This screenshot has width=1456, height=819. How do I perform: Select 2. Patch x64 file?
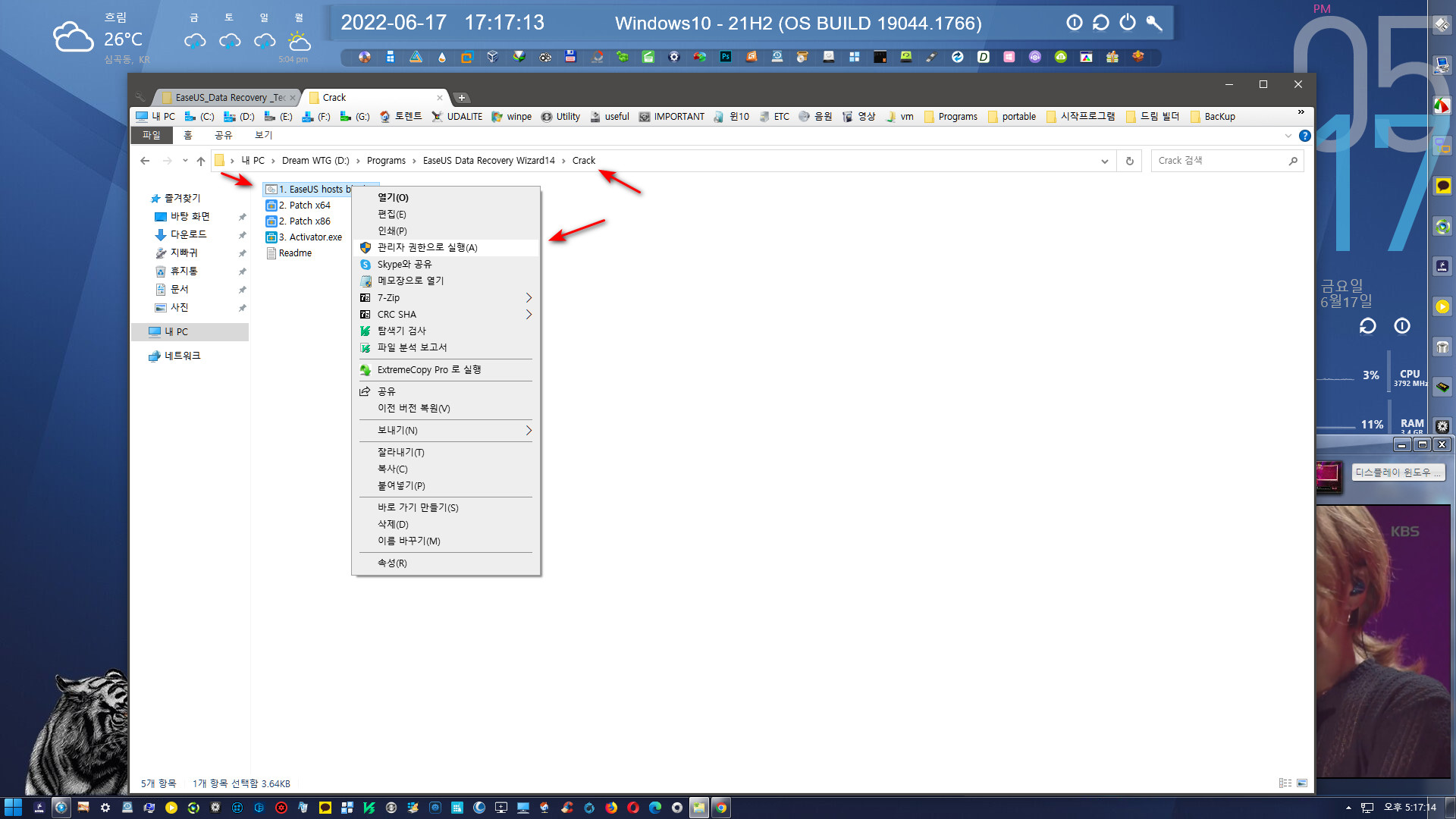click(x=298, y=206)
